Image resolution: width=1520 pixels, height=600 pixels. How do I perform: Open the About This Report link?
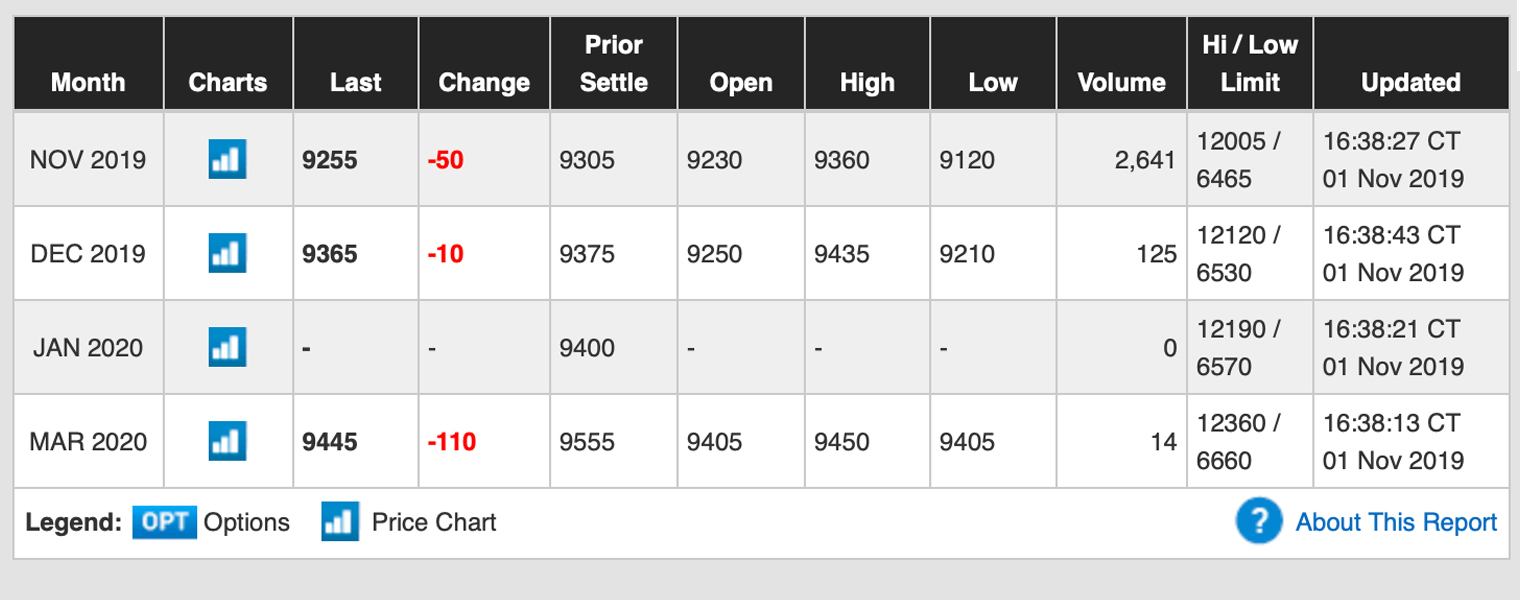[1396, 522]
